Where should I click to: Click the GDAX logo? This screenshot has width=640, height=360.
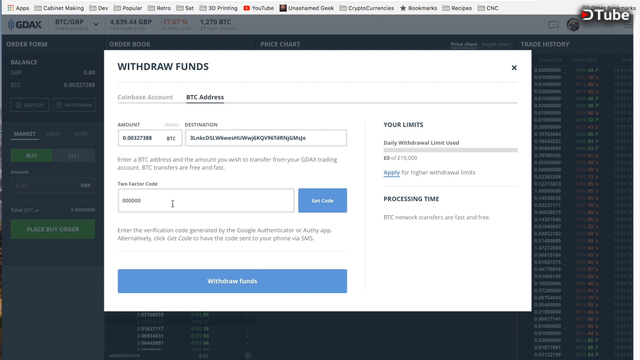click(x=25, y=24)
